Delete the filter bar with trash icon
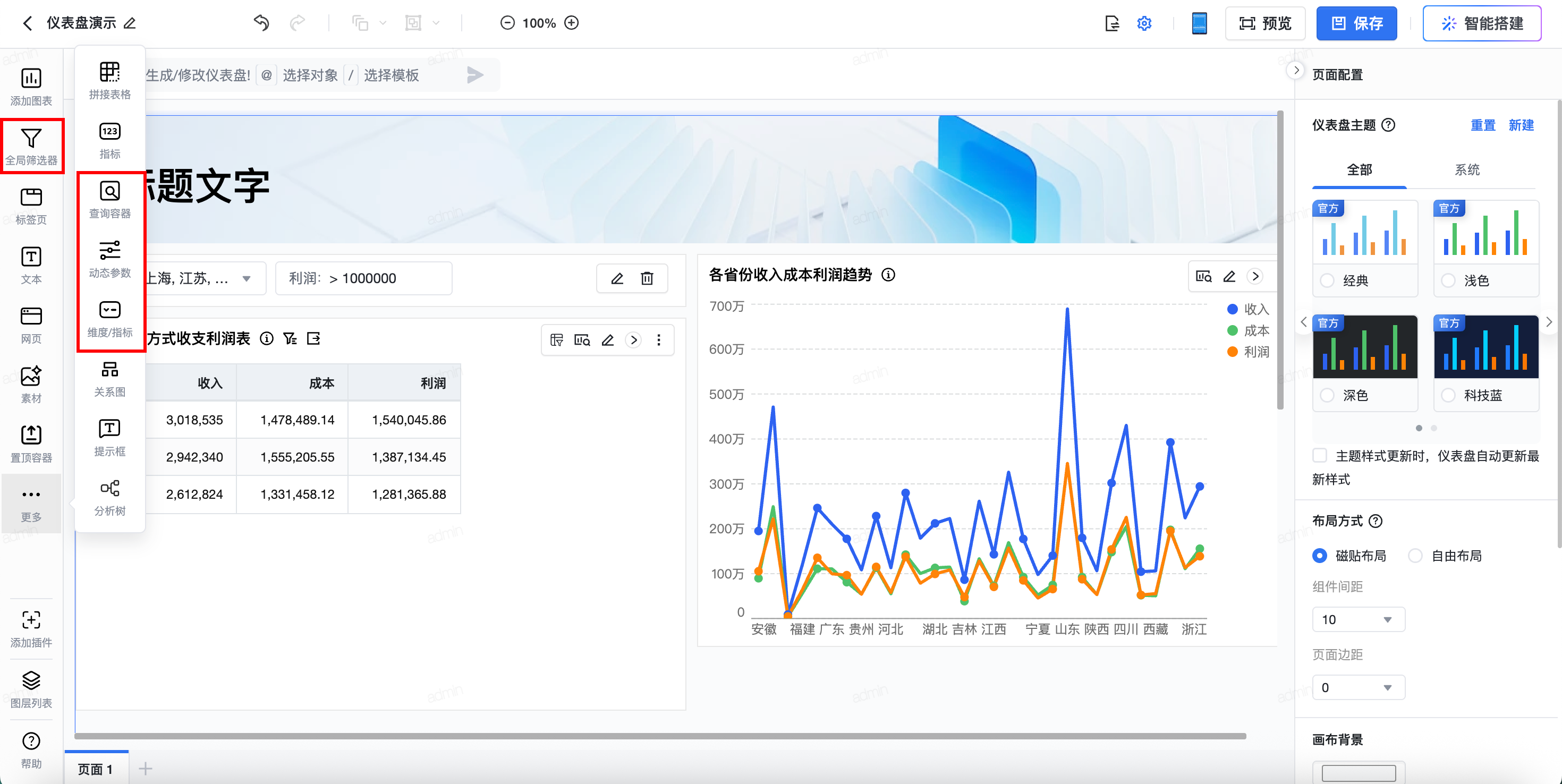The image size is (1562, 784). tap(647, 278)
